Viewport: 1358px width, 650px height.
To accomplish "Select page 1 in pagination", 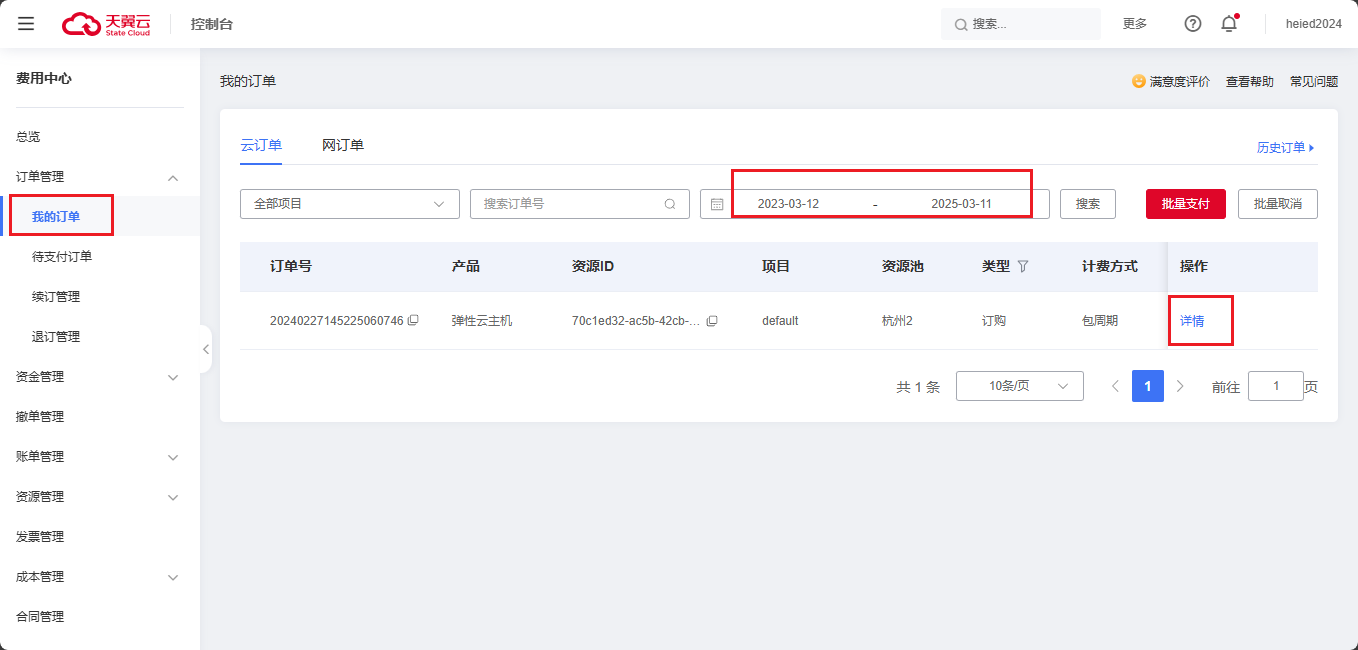I will click(1148, 386).
